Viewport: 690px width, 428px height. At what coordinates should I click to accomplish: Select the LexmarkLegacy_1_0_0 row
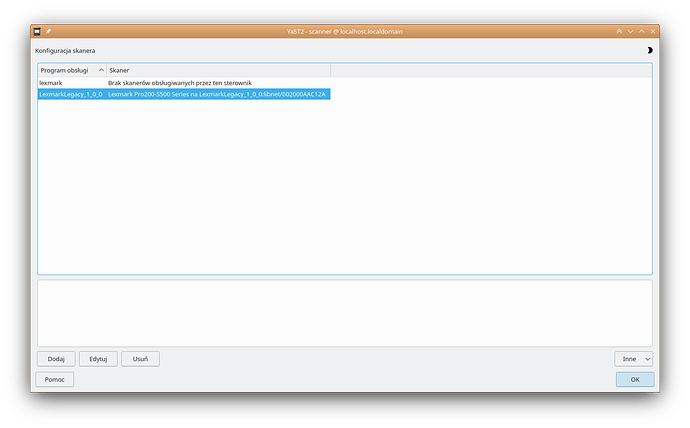tap(70, 94)
